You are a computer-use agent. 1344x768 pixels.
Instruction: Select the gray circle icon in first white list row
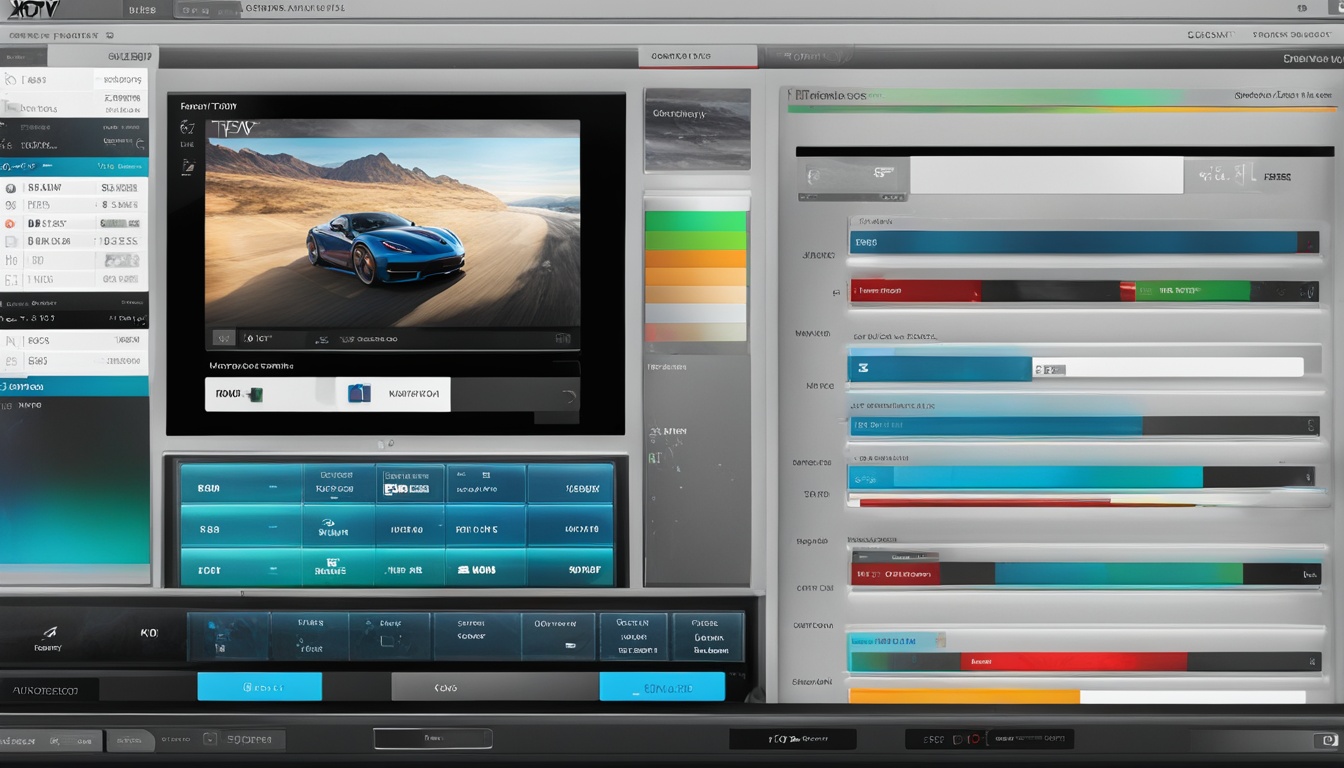pyautogui.click(x=10, y=187)
